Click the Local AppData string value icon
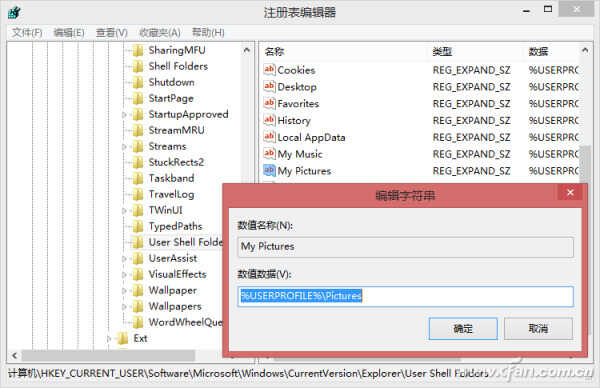This screenshot has width=600, height=388. [x=269, y=137]
